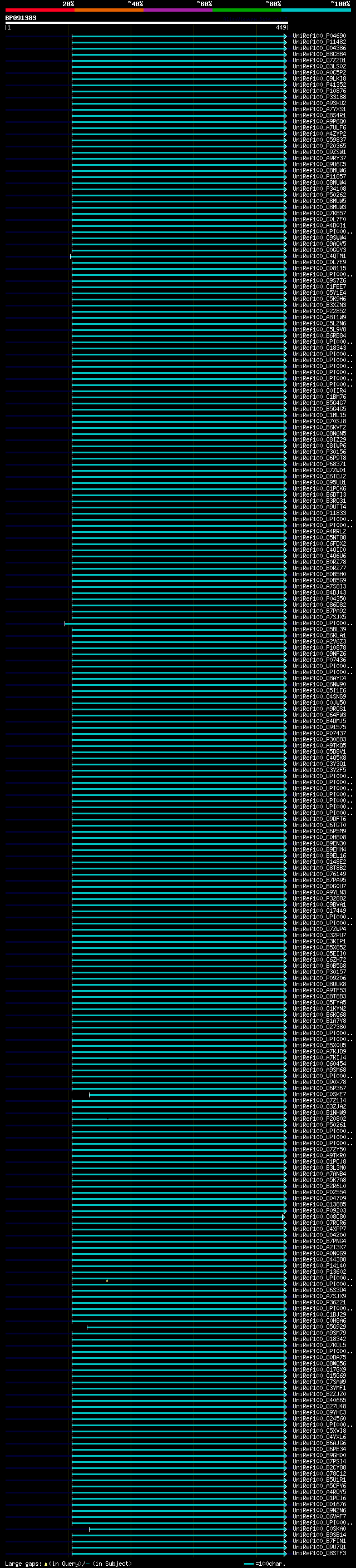Pick the UniRef100_Q8MUW6 label
The image size is (356, 1568).
point(319,170)
